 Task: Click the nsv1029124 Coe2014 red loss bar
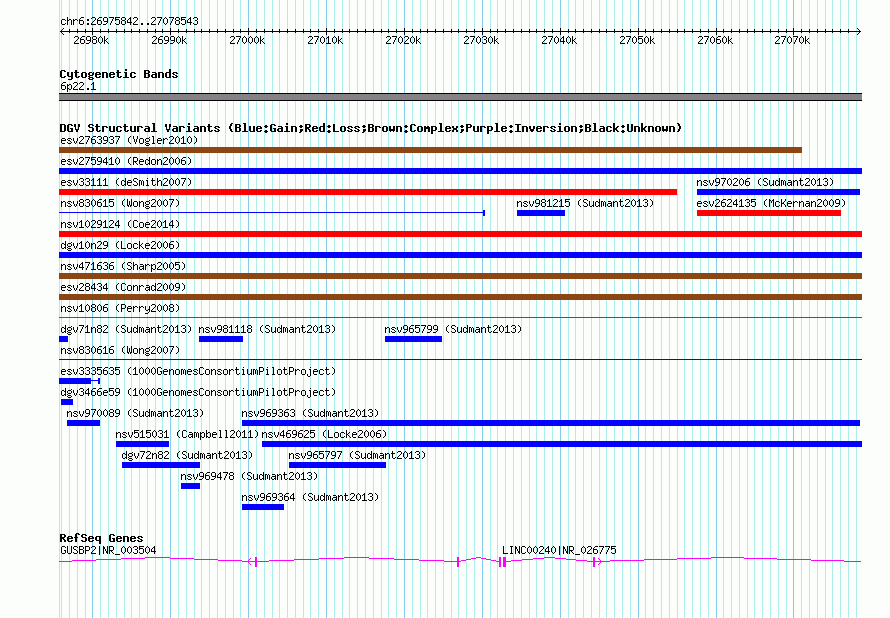[x=460, y=234]
